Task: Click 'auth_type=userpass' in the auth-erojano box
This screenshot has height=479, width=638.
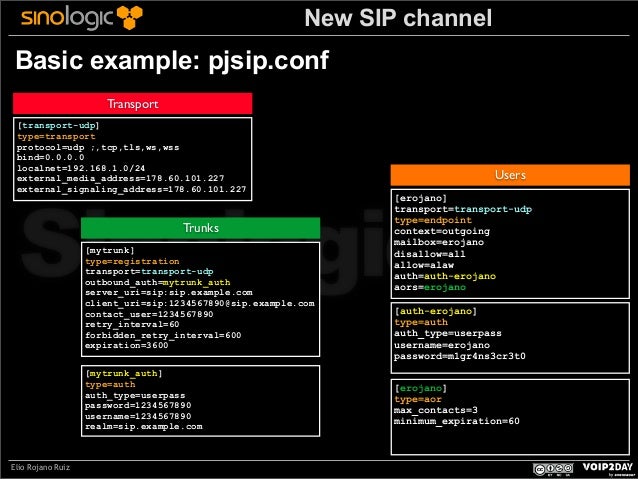Action: point(448,333)
